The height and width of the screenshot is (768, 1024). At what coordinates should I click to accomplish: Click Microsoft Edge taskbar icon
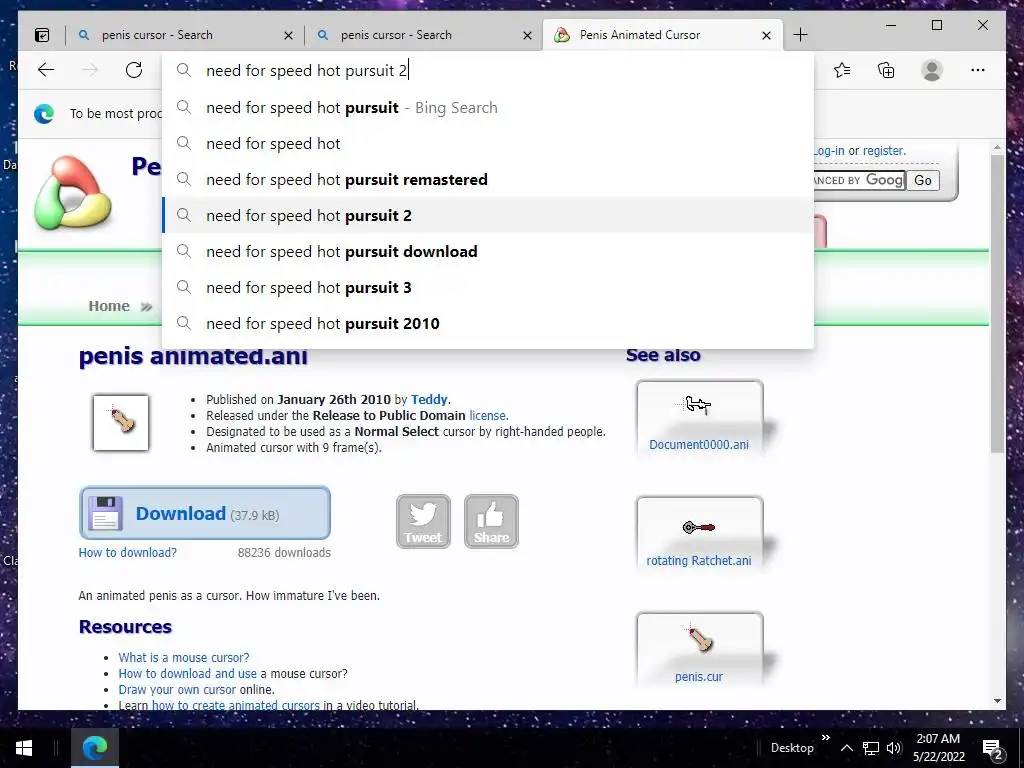click(x=95, y=748)
